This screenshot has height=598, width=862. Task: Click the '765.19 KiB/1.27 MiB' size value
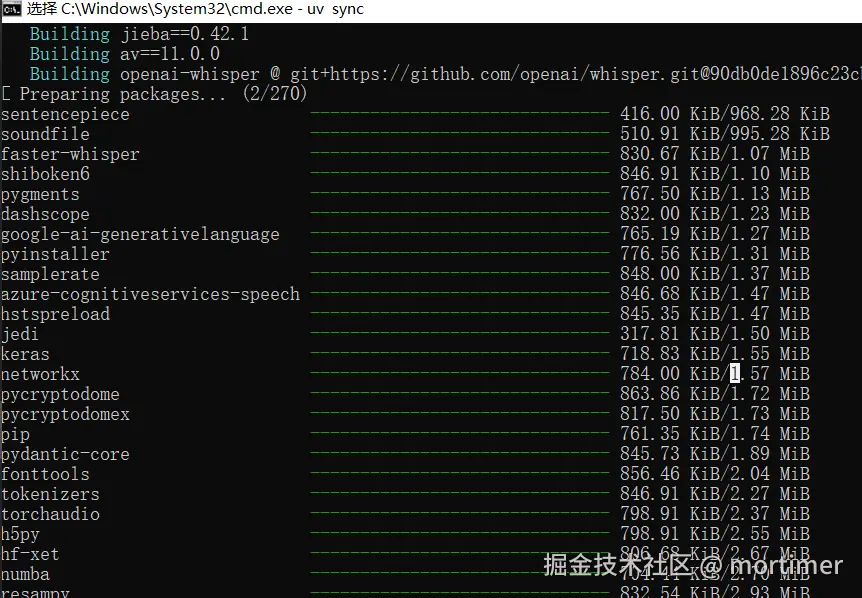[715, 234]
